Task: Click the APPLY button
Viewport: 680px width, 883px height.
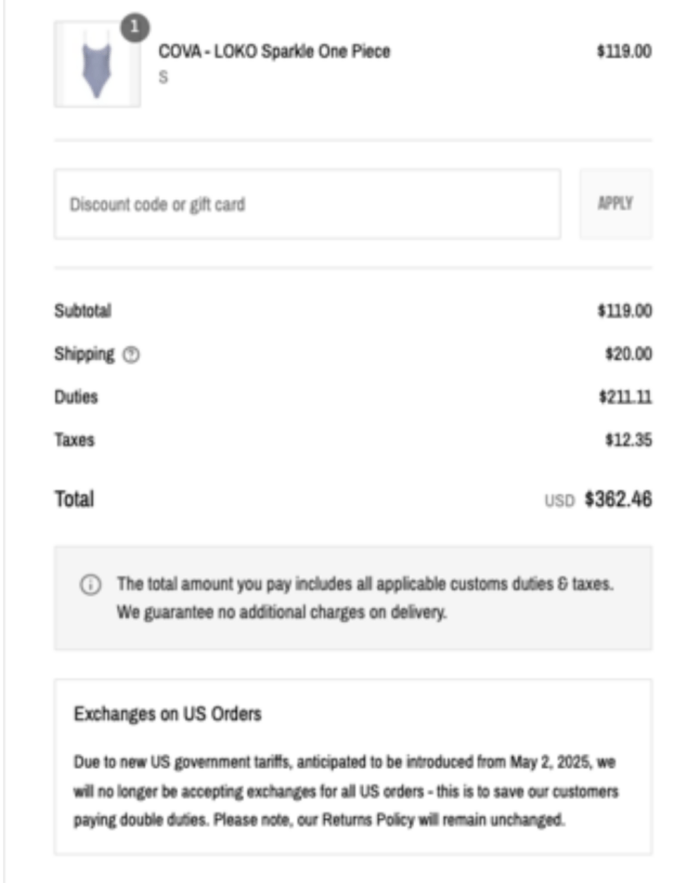Action: point(616,204)
